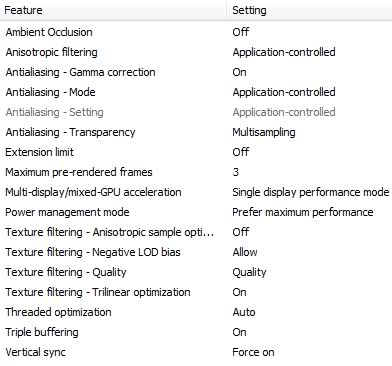Open the Anisotropic filtering setting value
Screen dimensions: 392x366
[x=284, y=52]
